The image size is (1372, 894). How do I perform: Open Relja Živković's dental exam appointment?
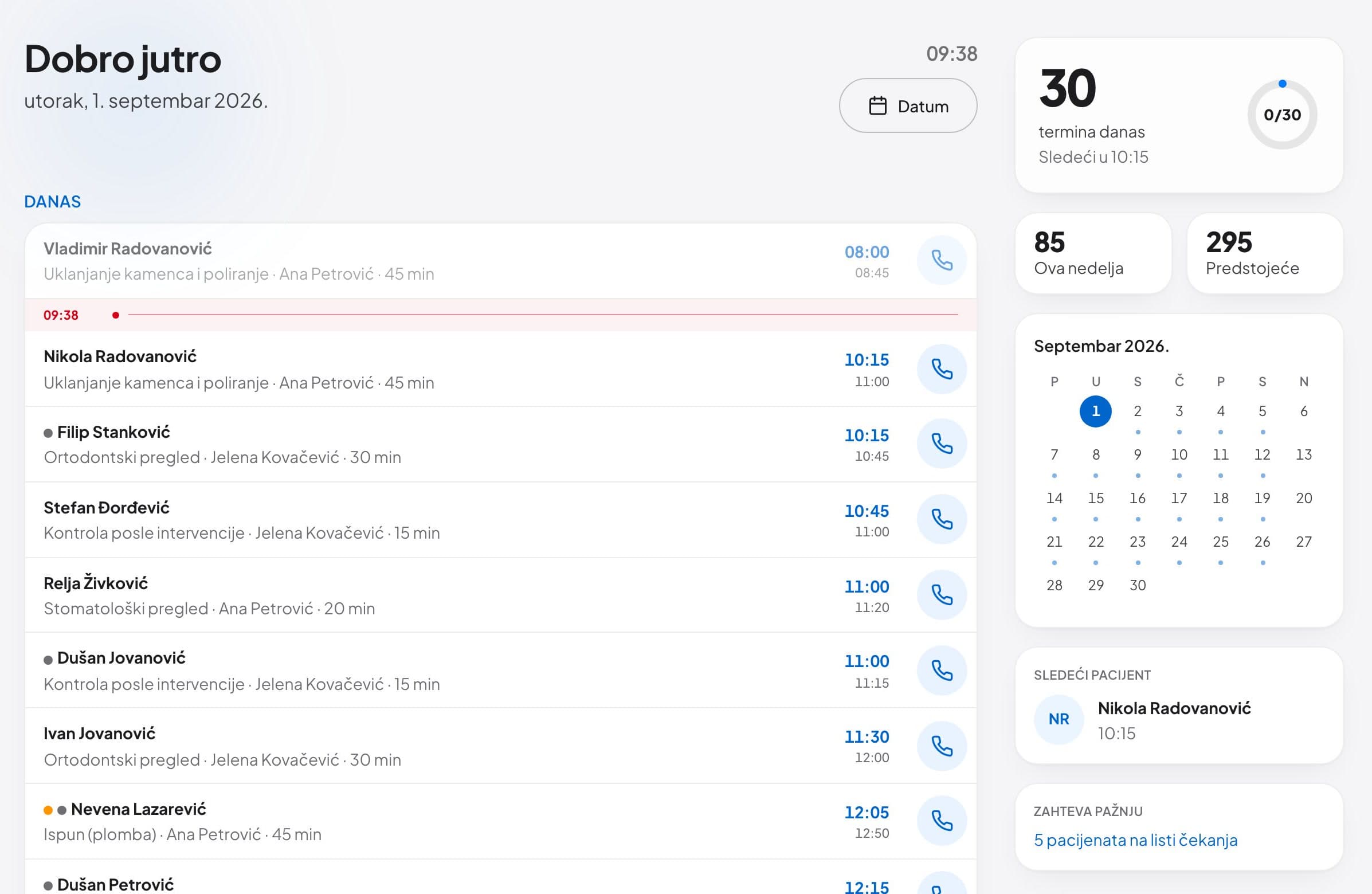(500, 595)
